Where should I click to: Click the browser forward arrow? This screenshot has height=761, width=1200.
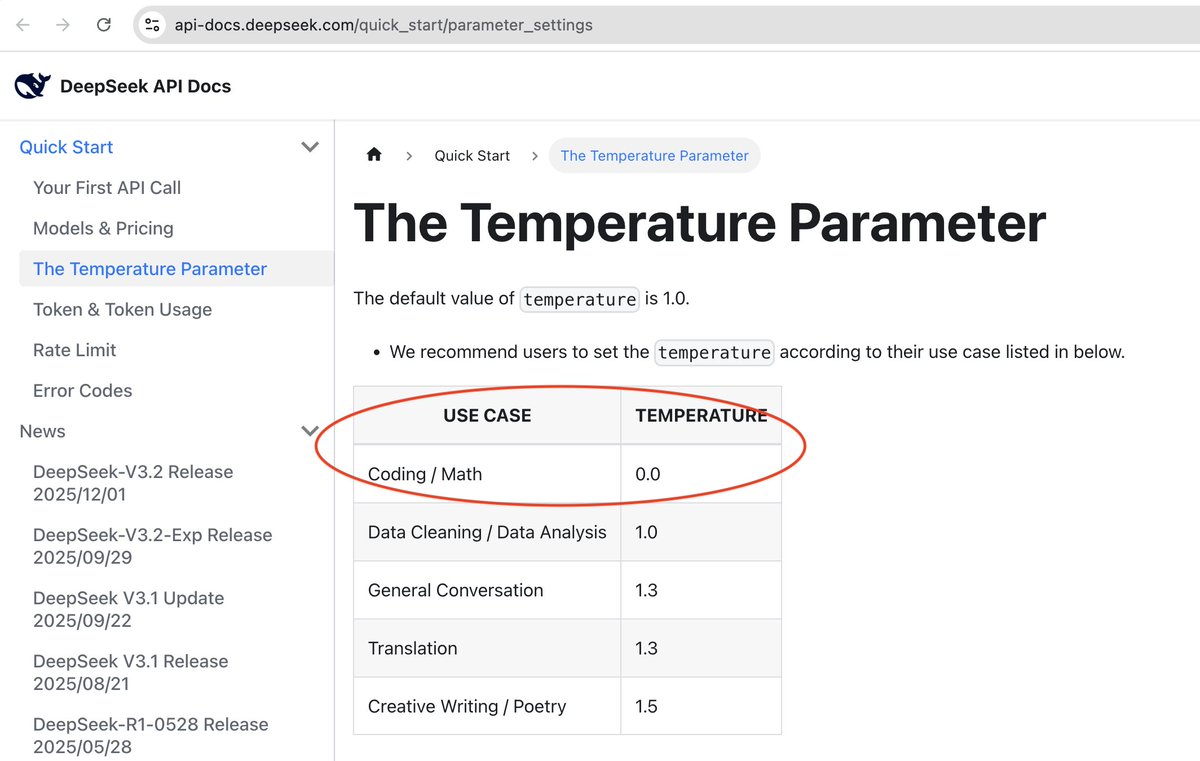63,25
